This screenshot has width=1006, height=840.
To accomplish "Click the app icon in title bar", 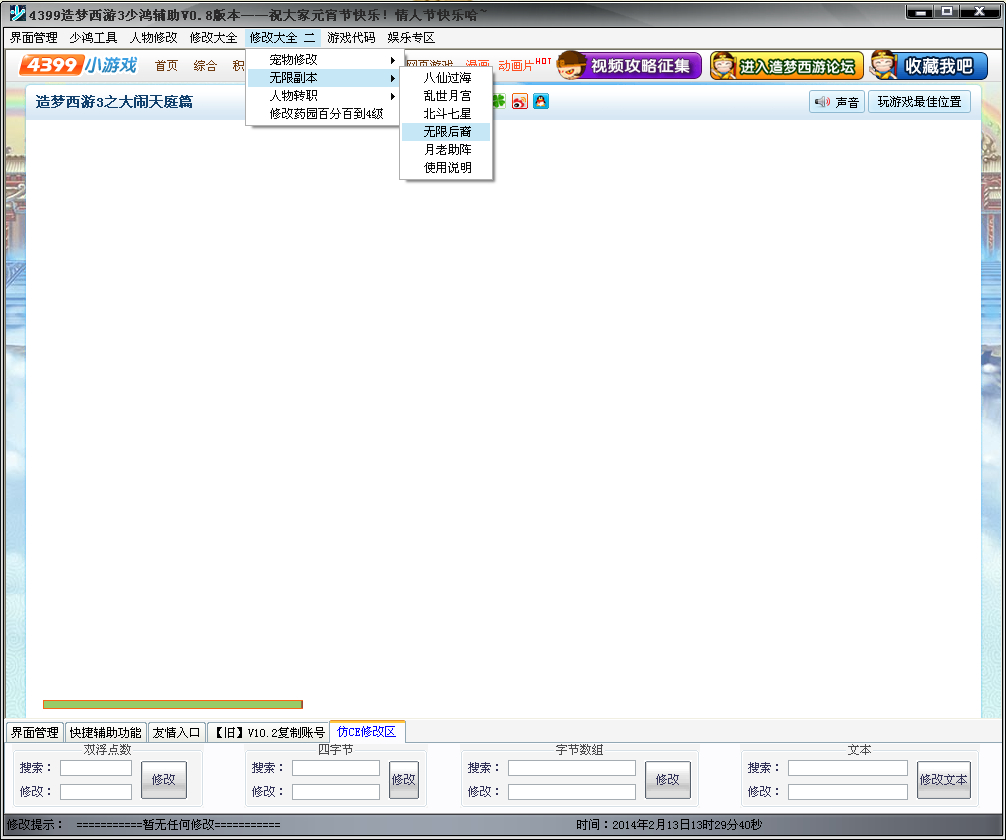I will pyautogui.click(x=17, y=13).
